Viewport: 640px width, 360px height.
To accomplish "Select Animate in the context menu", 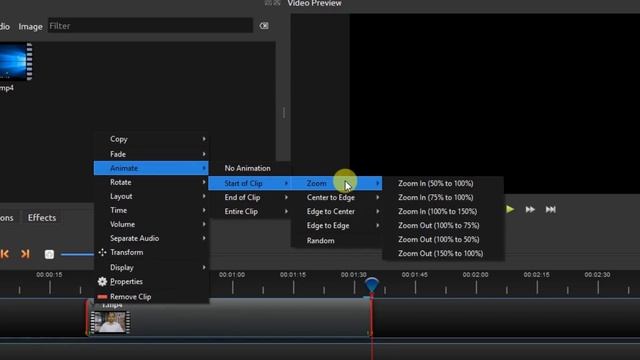I will [151, 168].
